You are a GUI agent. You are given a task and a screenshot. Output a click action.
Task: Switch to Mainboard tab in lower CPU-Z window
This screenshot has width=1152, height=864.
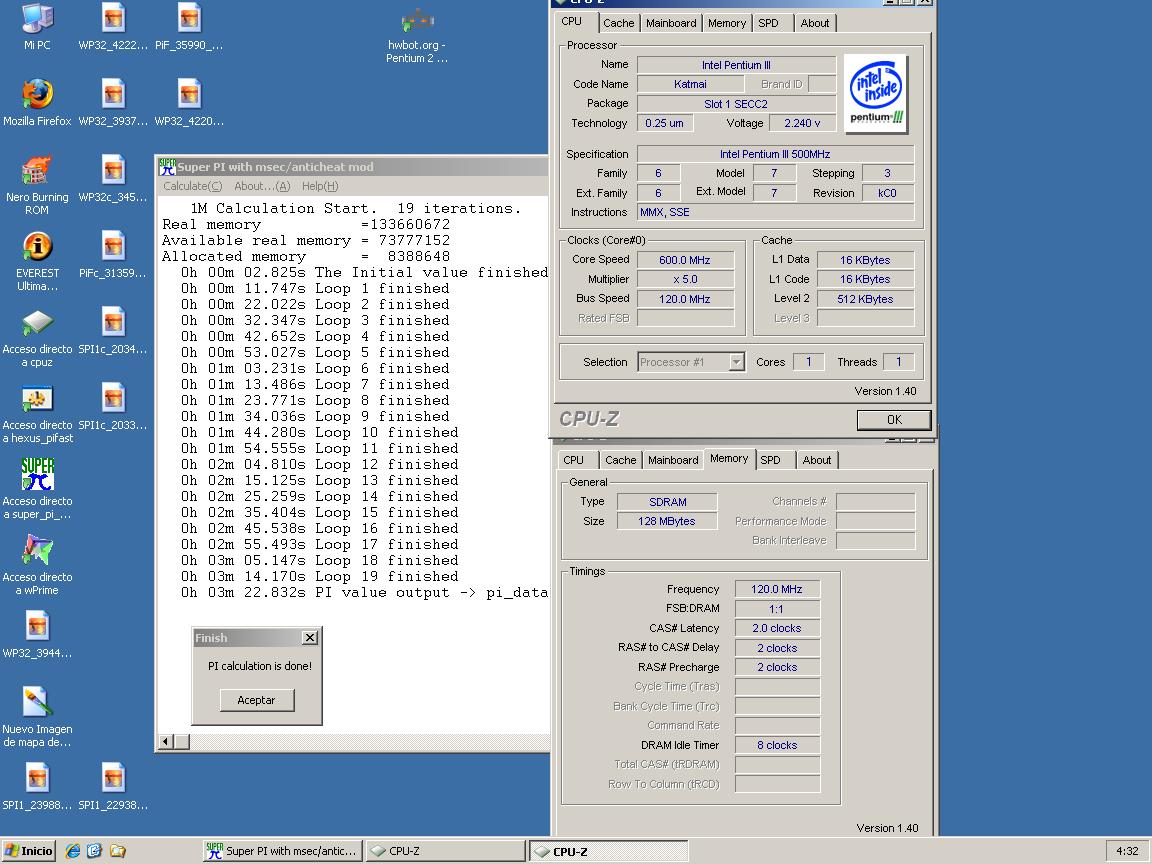tap(673, 460)
